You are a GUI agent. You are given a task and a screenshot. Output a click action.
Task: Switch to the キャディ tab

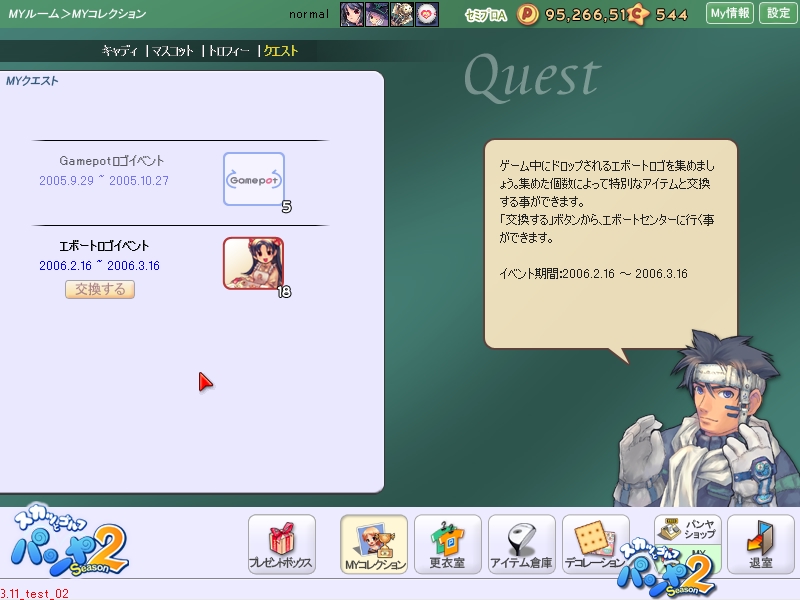click(119, 50)
